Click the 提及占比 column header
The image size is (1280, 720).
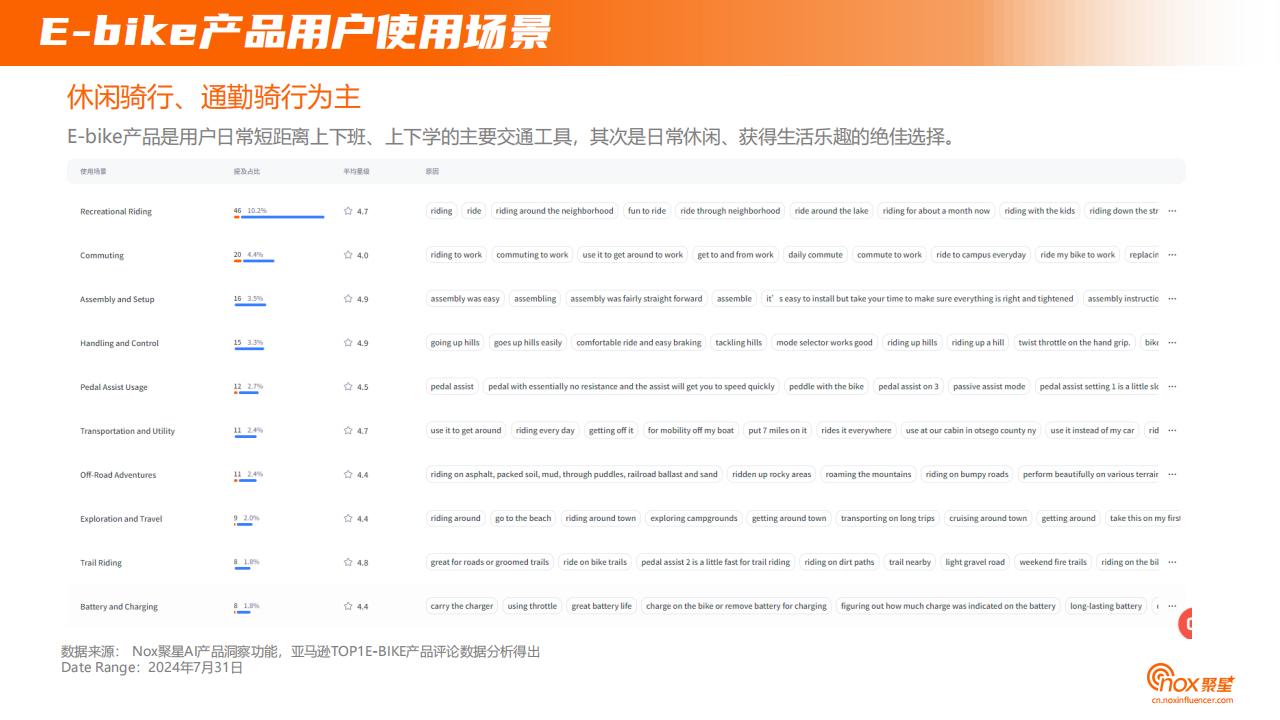coord(247,172)
